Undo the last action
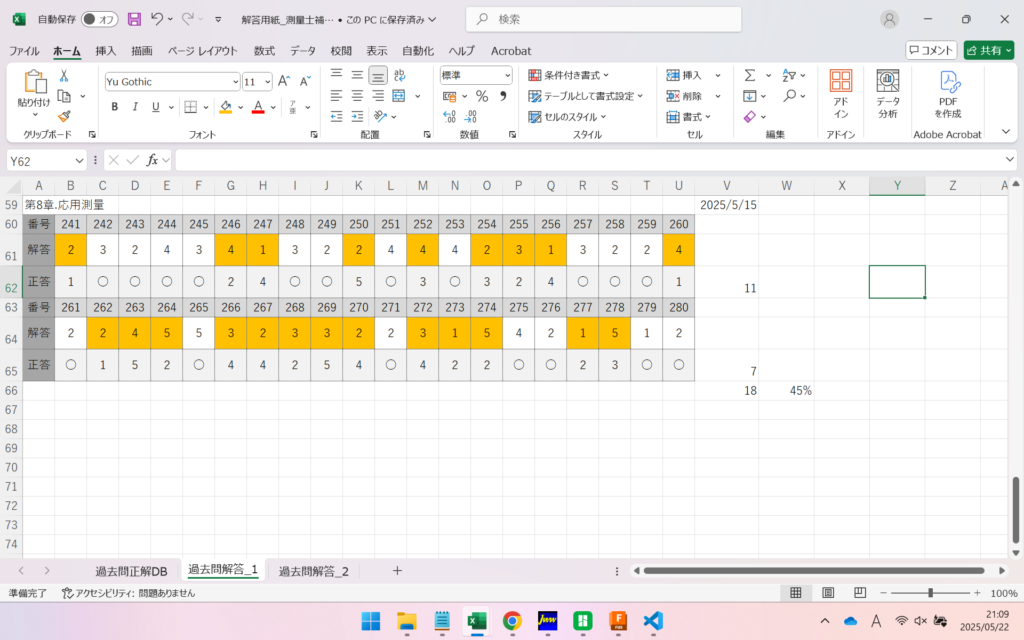Image resolution: width=1024 pixels, height=640 pixels. pos(157,19)
